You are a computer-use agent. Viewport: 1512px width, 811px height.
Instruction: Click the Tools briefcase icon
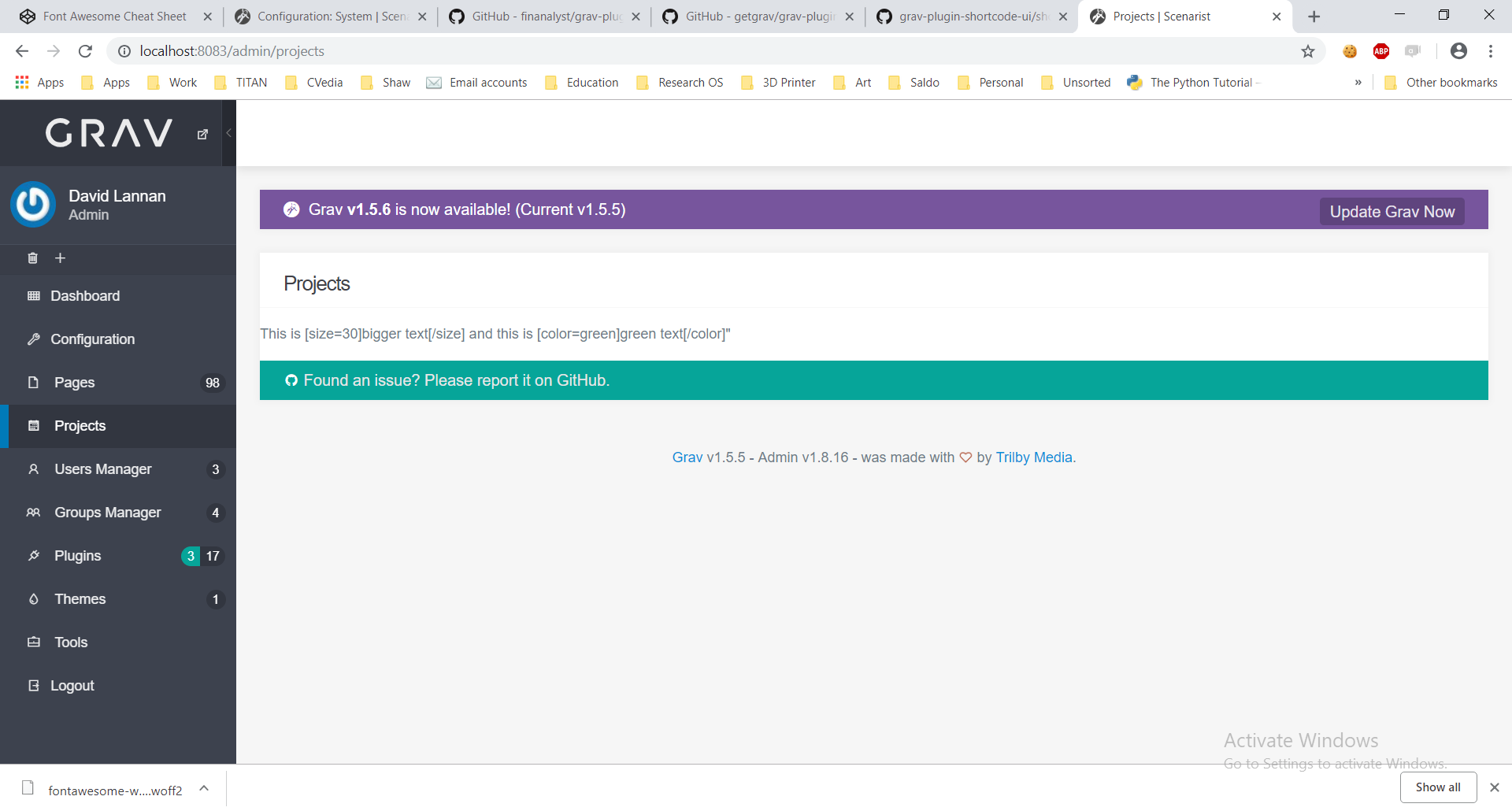33,643
